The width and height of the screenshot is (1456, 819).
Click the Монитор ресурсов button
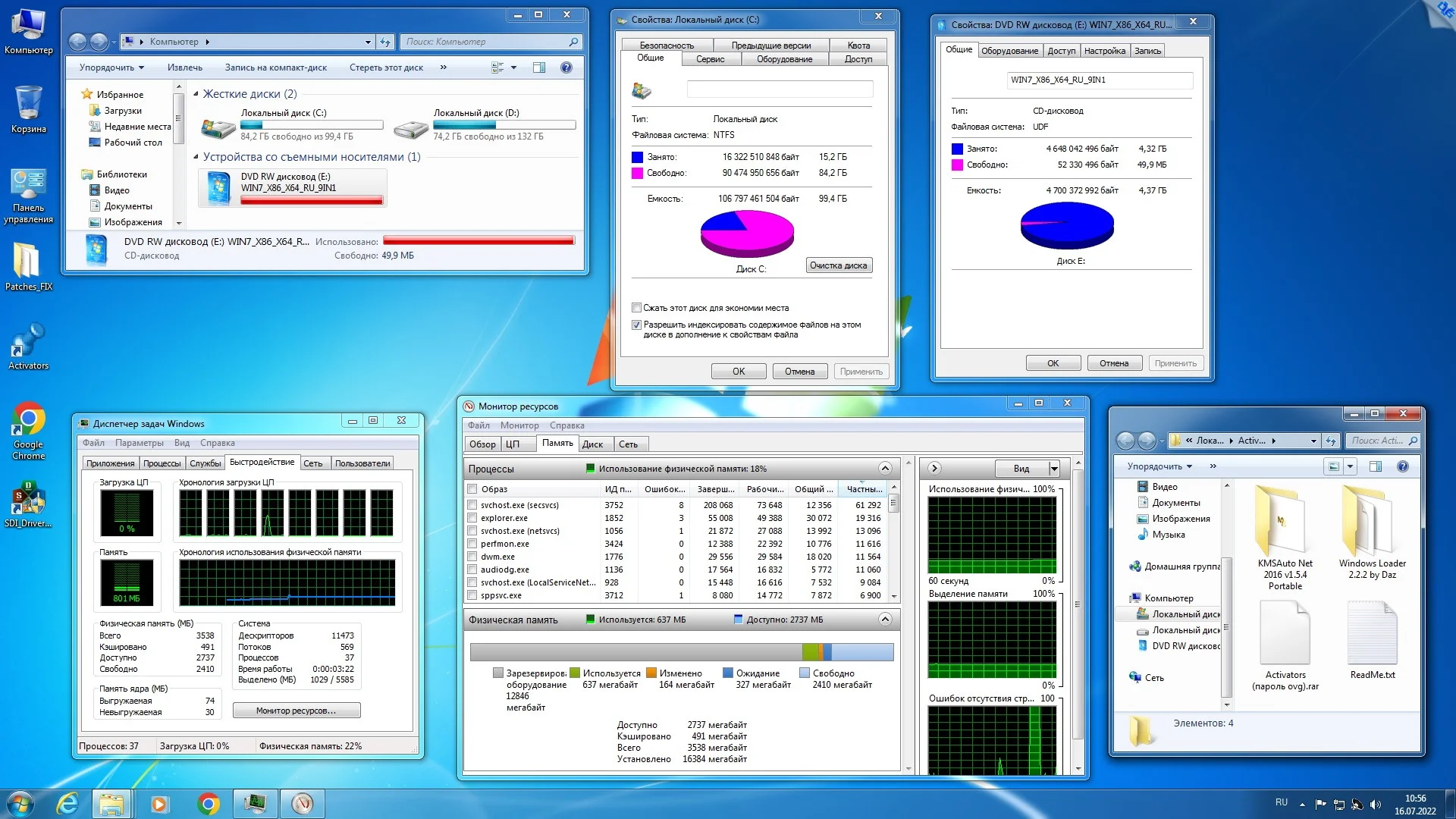coord(296,711)
